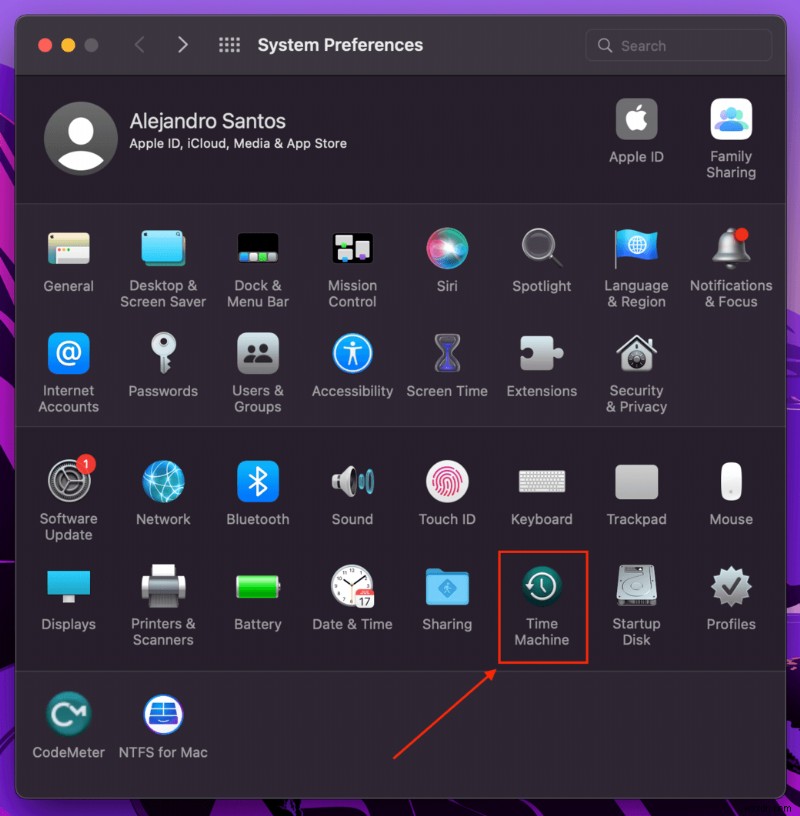Open Family Sharing settings

(x=731, y=120)
